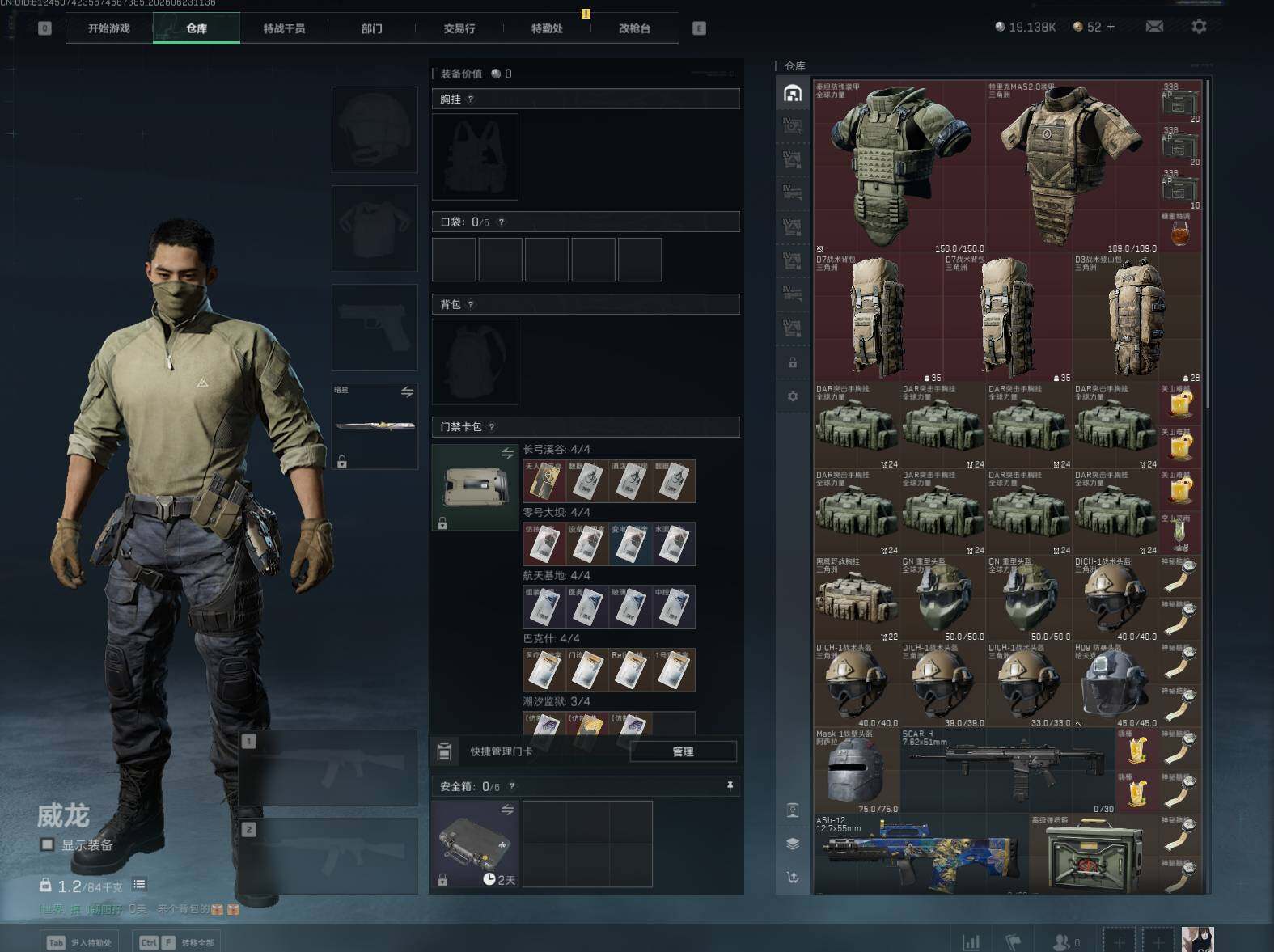Click the swap arrows on 暗星 knife slot
This screenshot has height=952, width=1274.
[407, 392]
